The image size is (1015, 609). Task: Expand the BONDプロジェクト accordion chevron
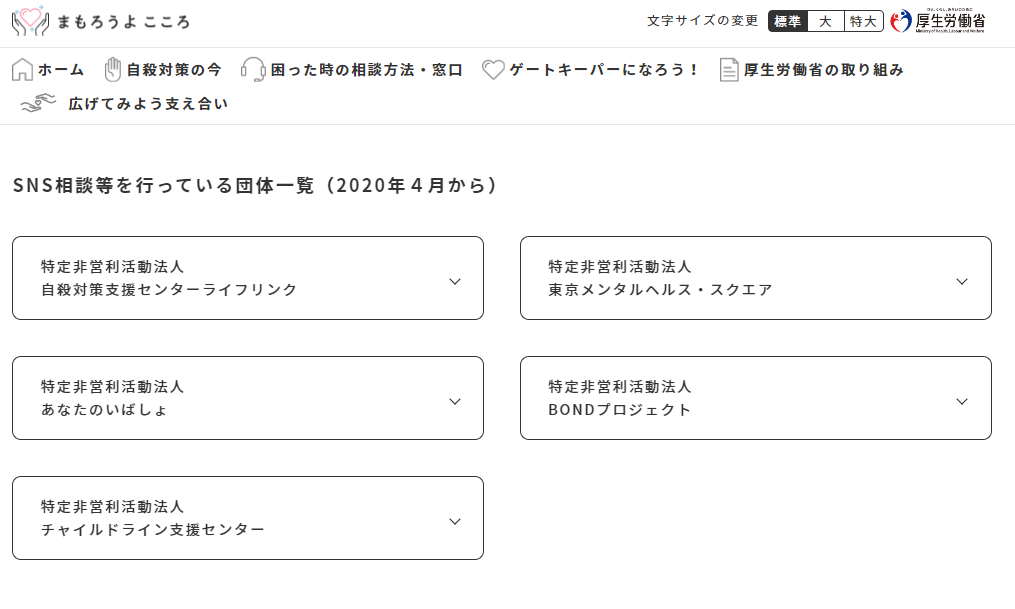point(962,401)
